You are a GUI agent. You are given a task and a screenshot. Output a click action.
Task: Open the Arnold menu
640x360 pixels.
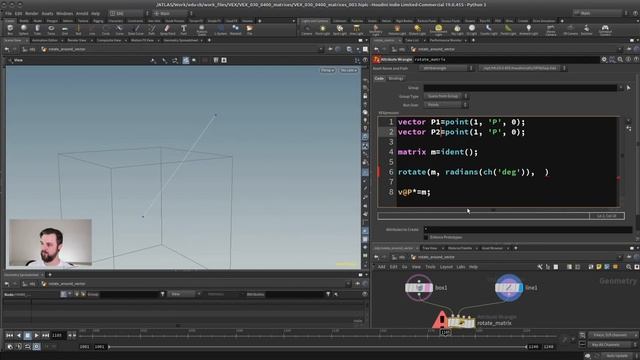82,13
